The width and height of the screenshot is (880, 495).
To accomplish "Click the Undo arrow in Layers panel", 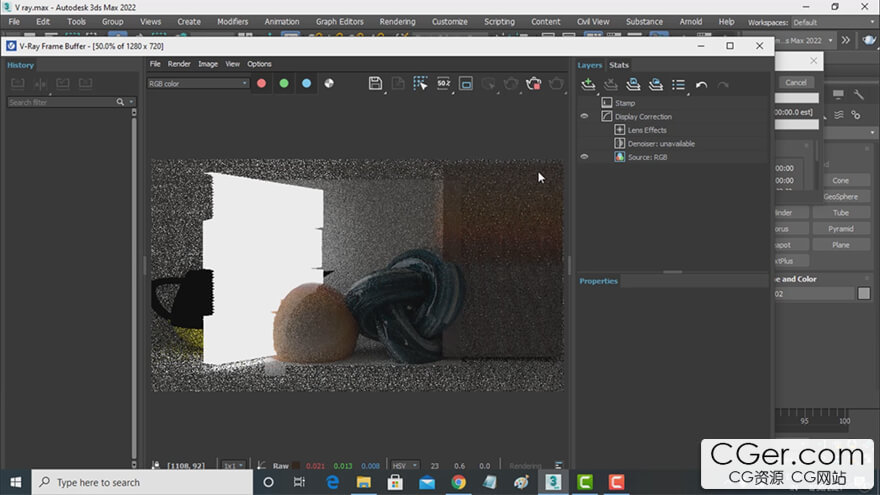I will (702, 85).
